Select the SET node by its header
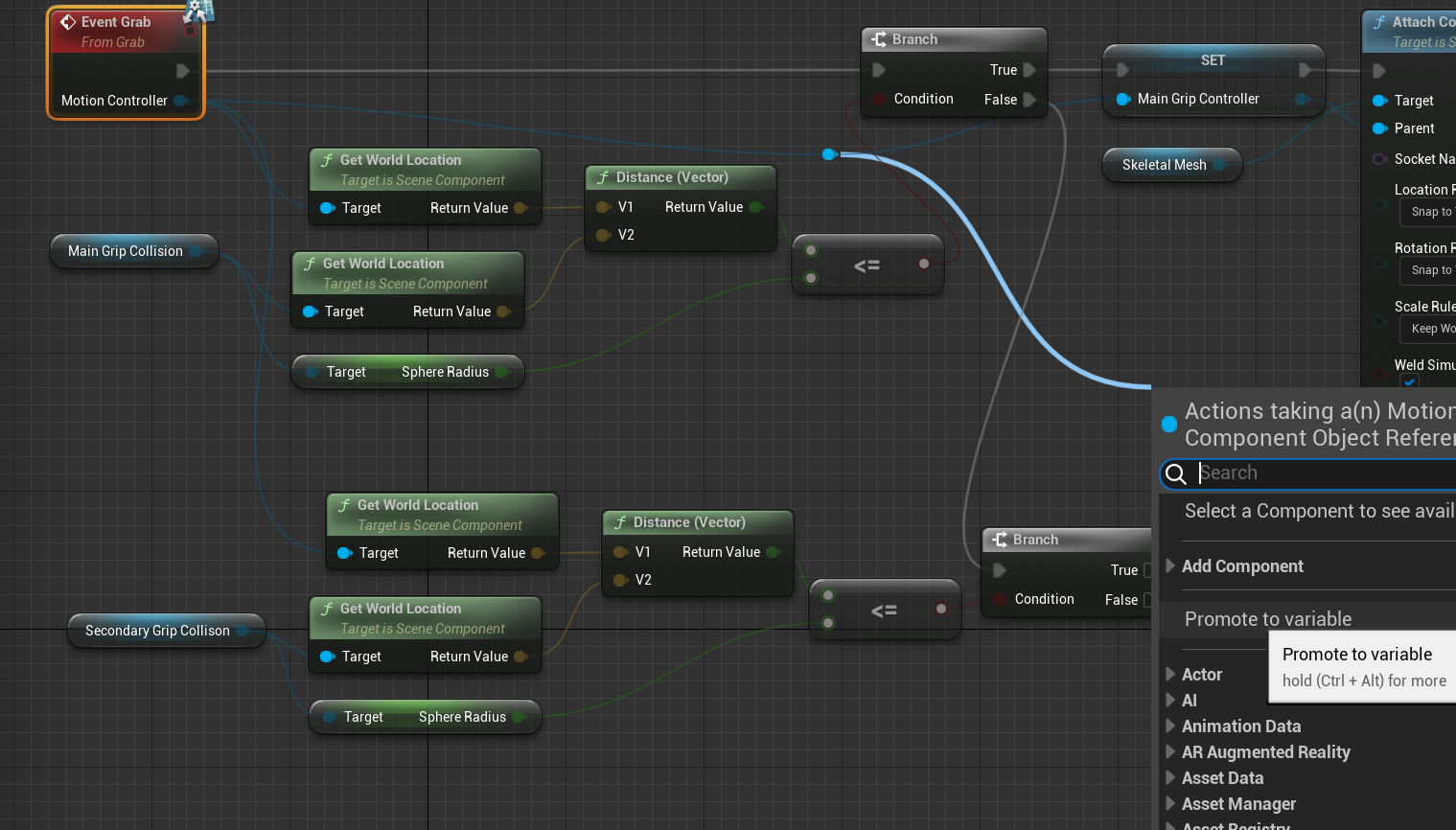This screenshot has height=830, width=1456. coord(1213,59)
